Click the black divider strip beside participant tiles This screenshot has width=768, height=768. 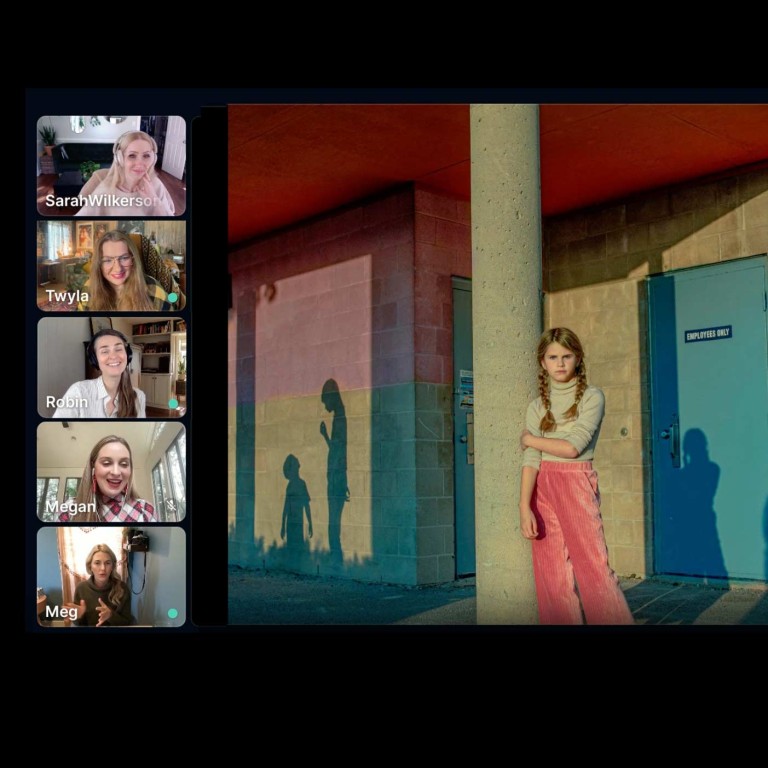[210, 365]
